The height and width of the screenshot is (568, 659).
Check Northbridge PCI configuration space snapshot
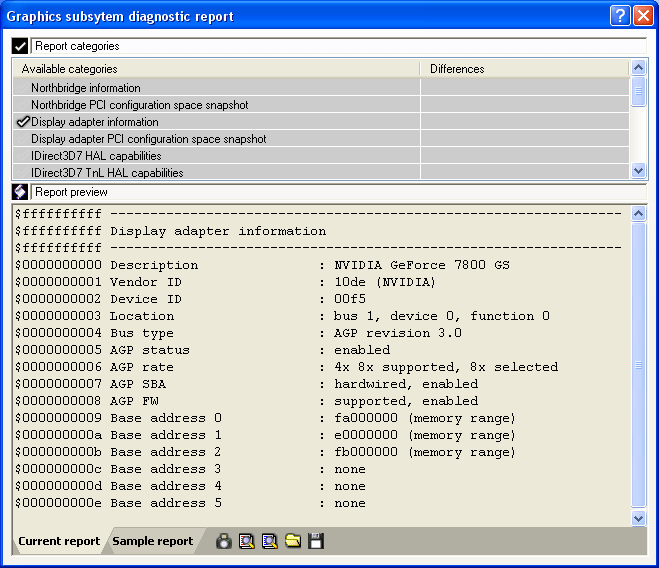click(23, 105)
